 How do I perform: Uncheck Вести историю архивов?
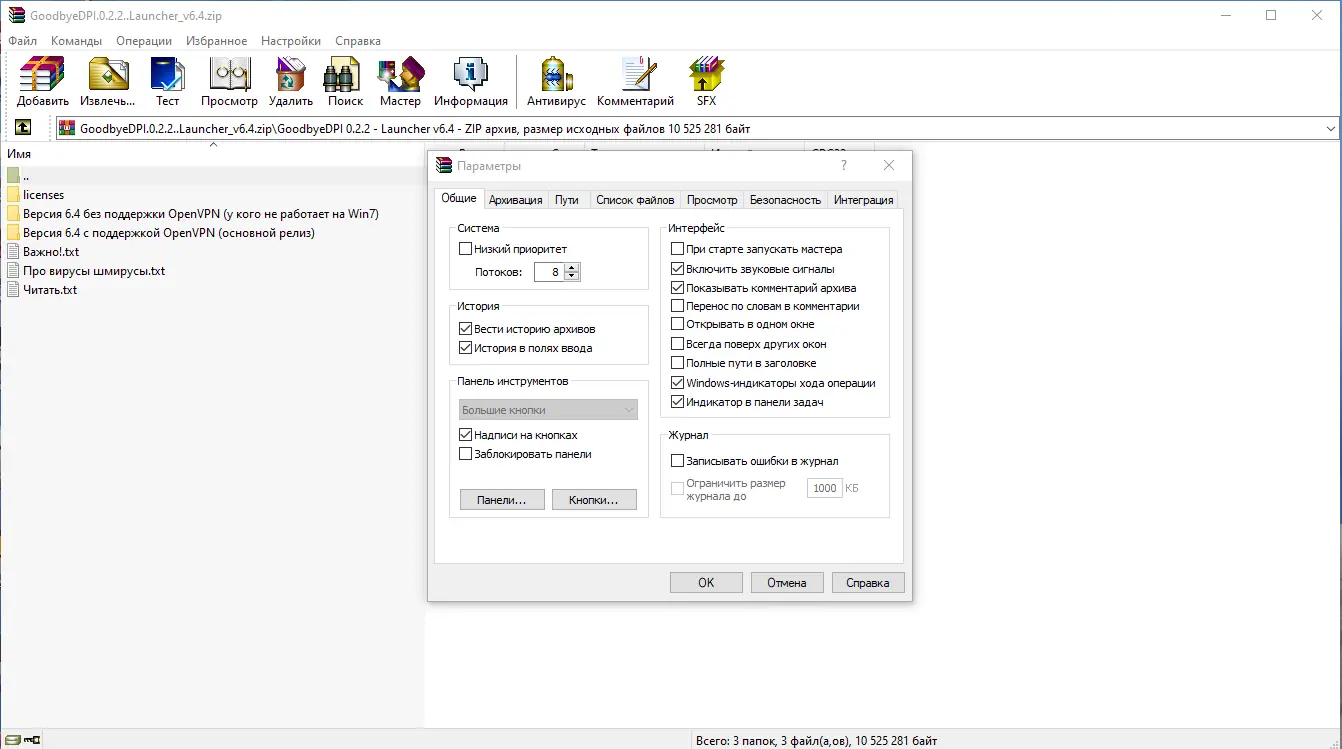[465, 329]
